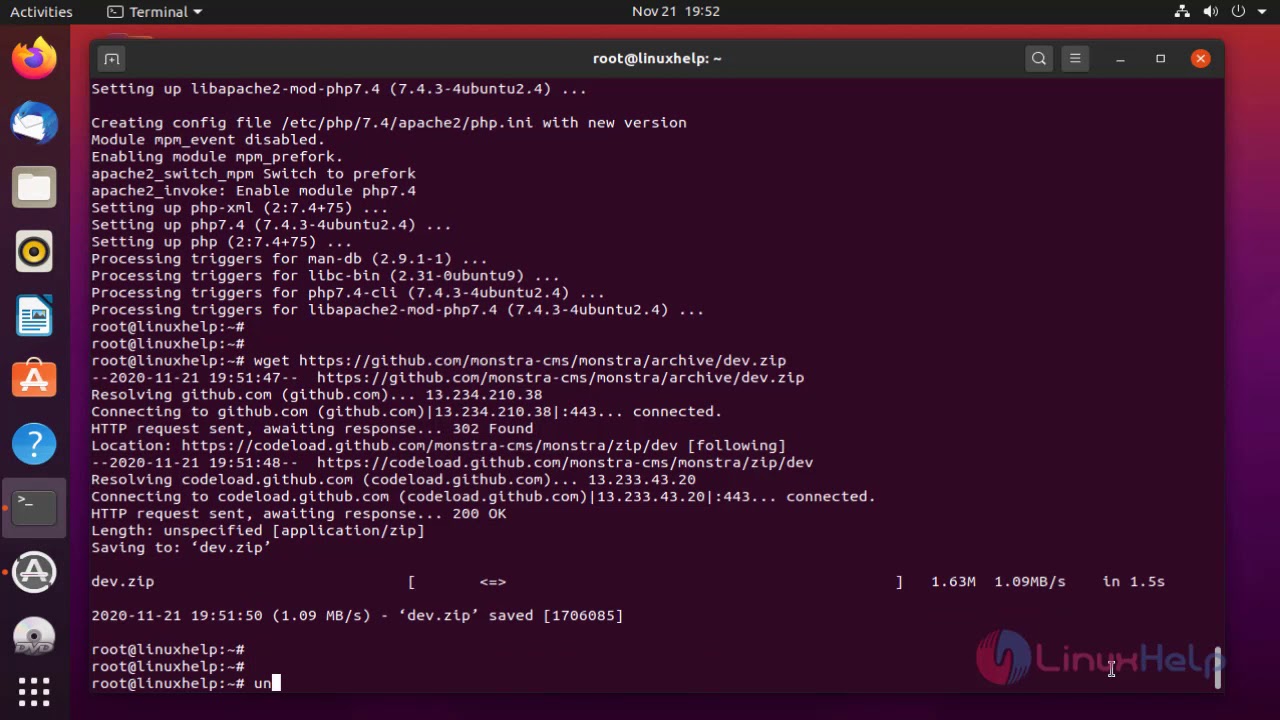Viewport: 1280px width, 720px height.
Task: Click 'Enabling module mpm_prefork.' line
Action: click(217, 157)
